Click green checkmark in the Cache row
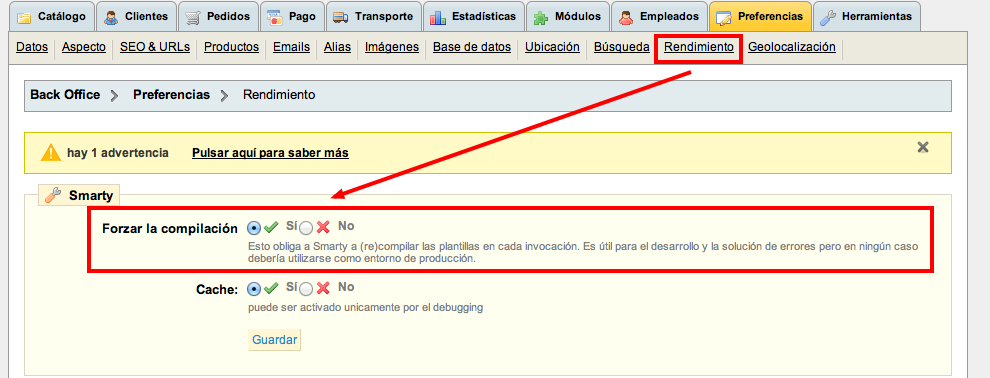The image size is (990, 378). pos(271,288)
